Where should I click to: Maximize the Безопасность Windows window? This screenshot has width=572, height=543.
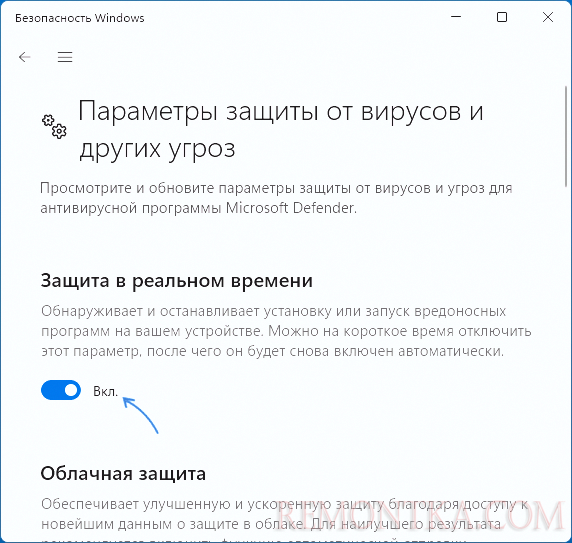(x=502, y=17)
